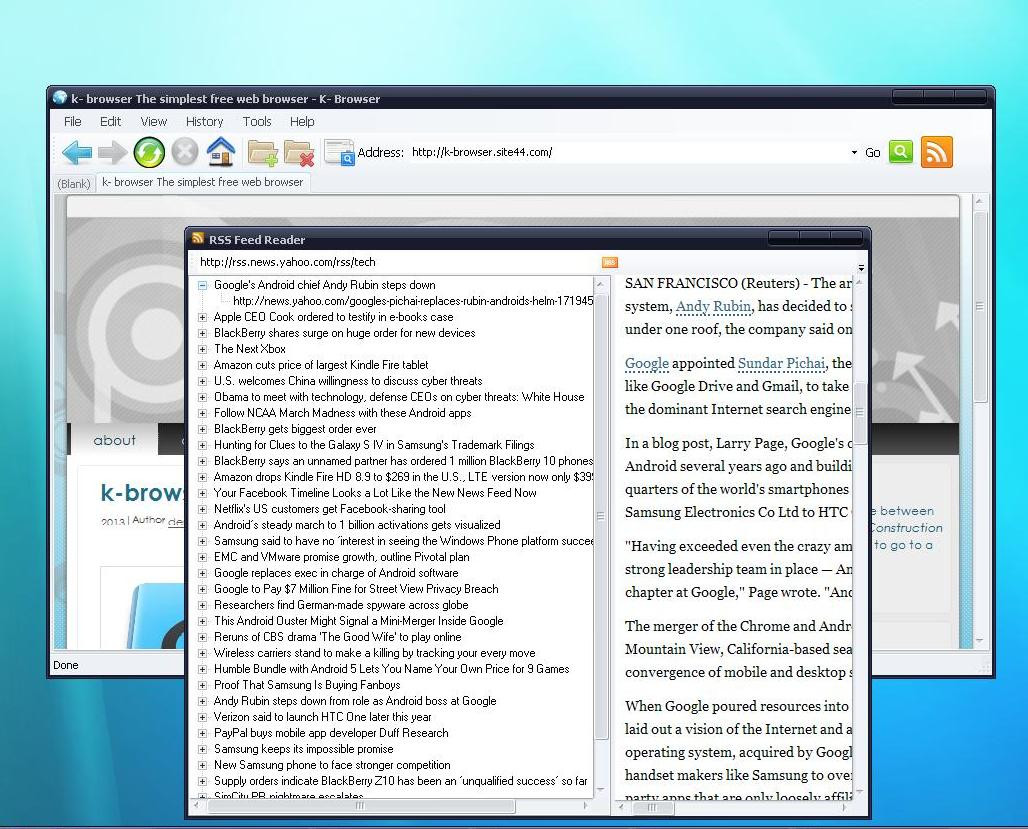1028x829 pixels.
Task: Expand The Next Xbox item
Action: [203, 350]
